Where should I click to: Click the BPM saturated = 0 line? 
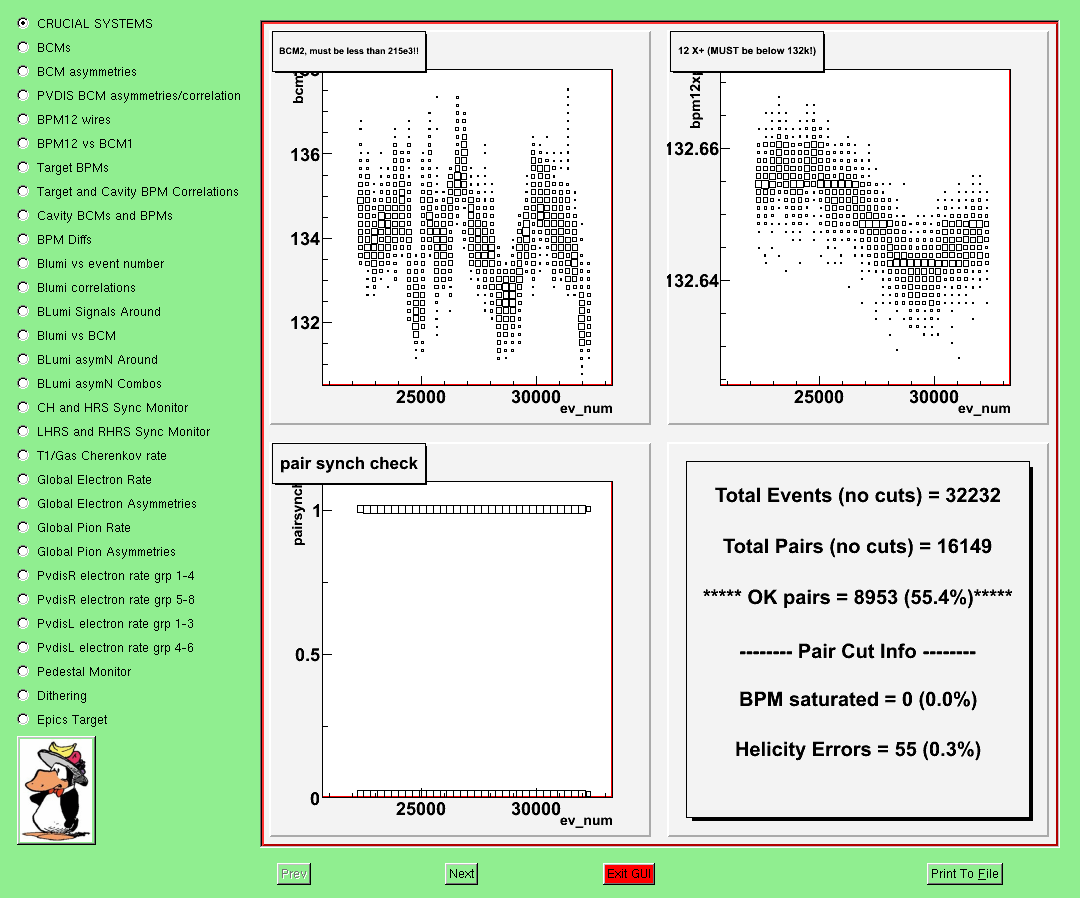coord(858,700)
